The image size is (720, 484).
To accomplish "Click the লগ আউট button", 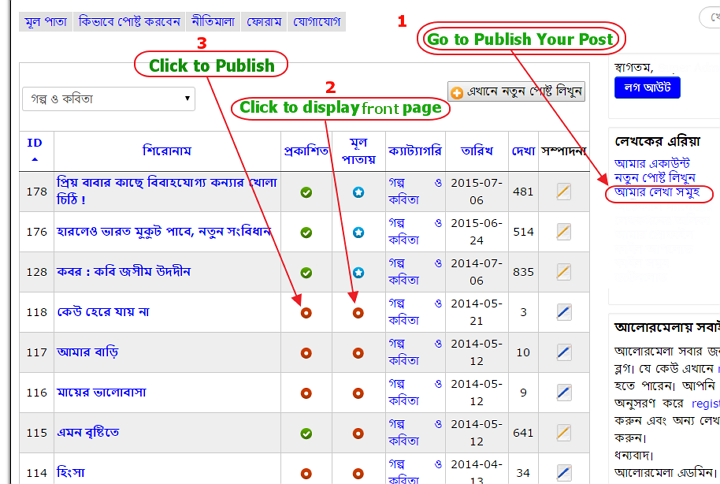I will 646,87.
